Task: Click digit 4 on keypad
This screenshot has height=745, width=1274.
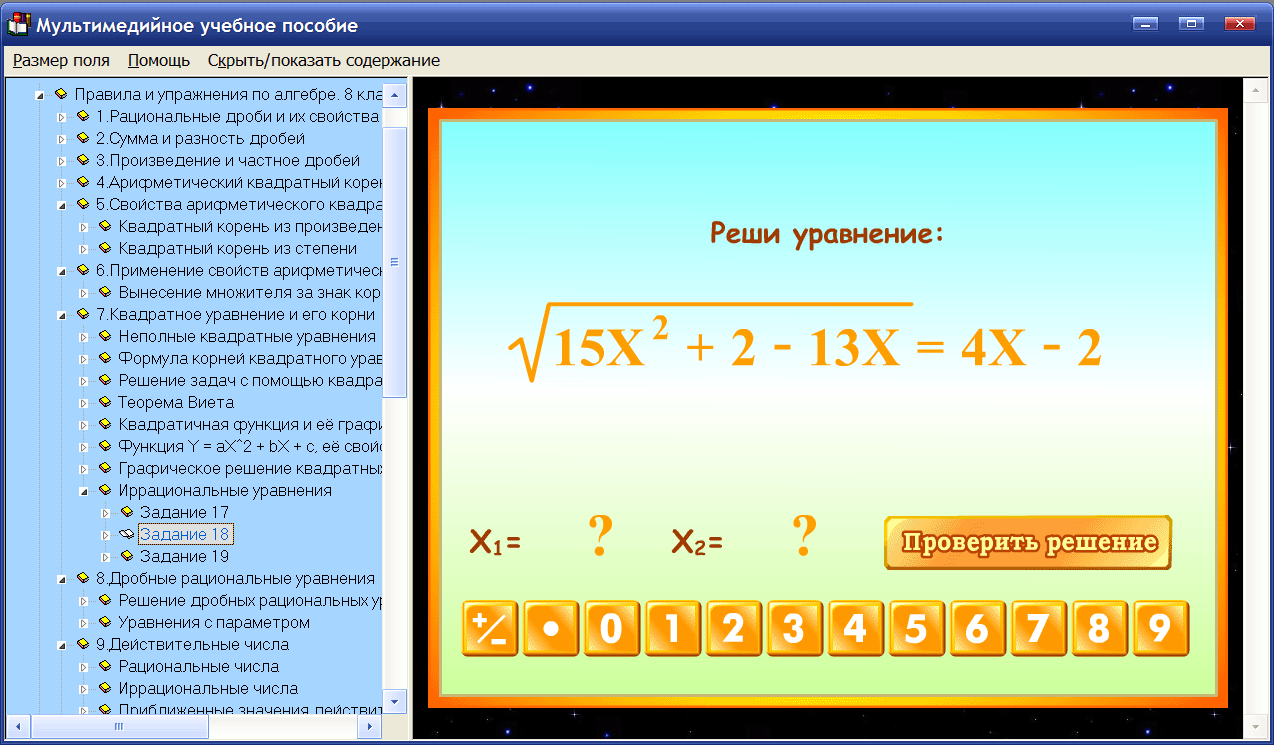Action: click(x=855, y=628)
